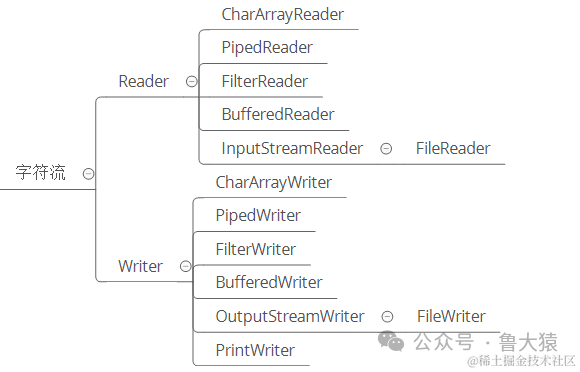Viewport: 580px width, 372px height.
Task: Select the BufferedWriter node
Action: point(269,283)
